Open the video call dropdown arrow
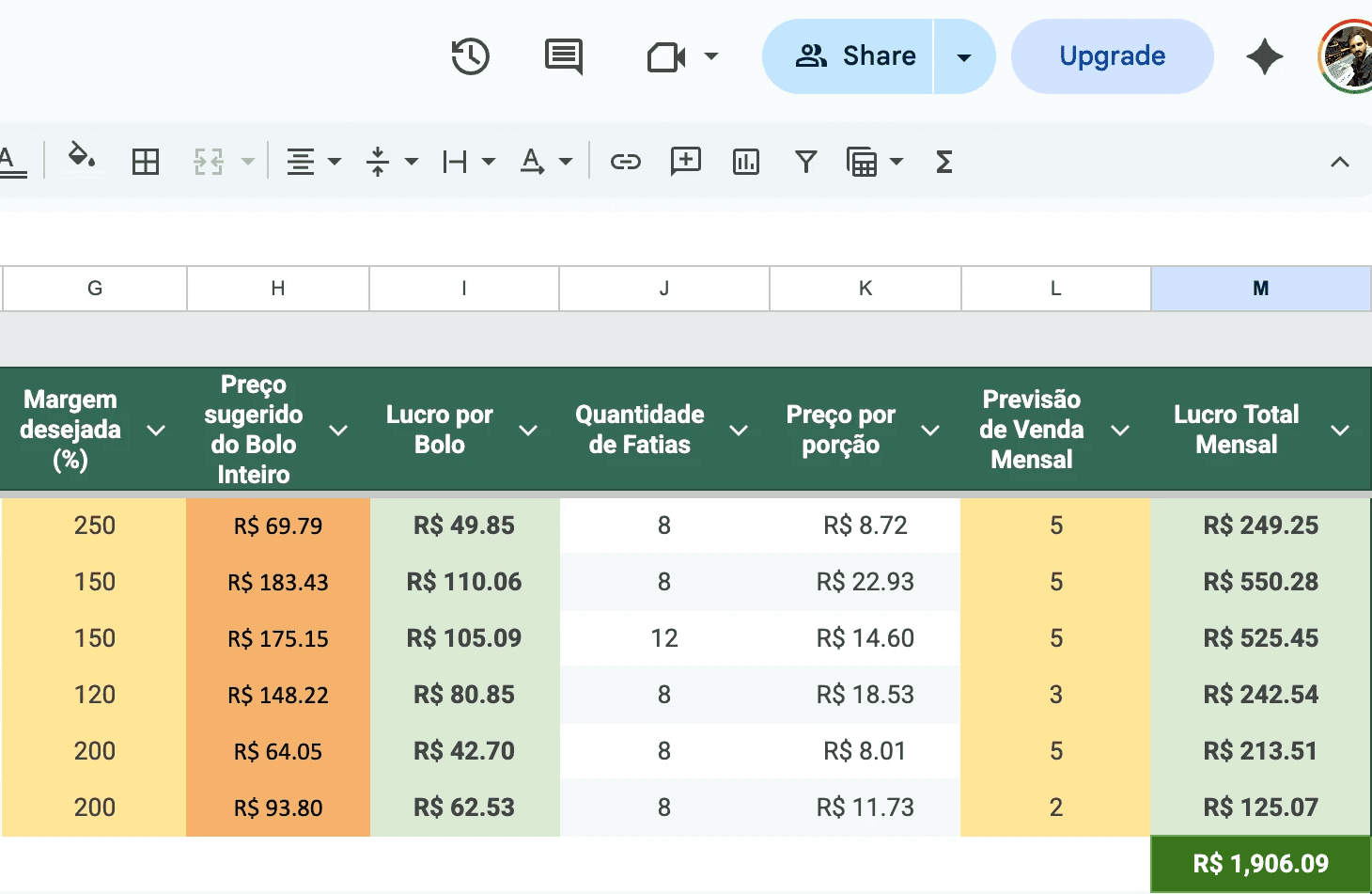The width and height of the screenshot is (1372, 894). click(x=711, y=56)
